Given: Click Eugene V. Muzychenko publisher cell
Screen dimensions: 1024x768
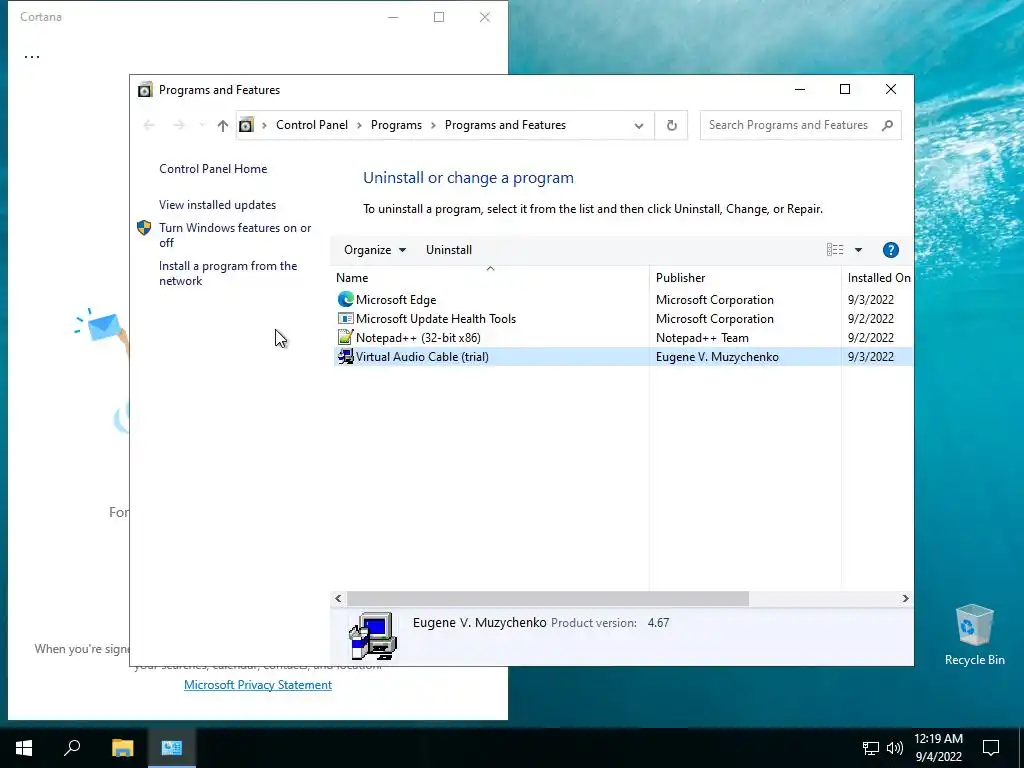Looking at the screenshot, I should [x=717, y=357].
